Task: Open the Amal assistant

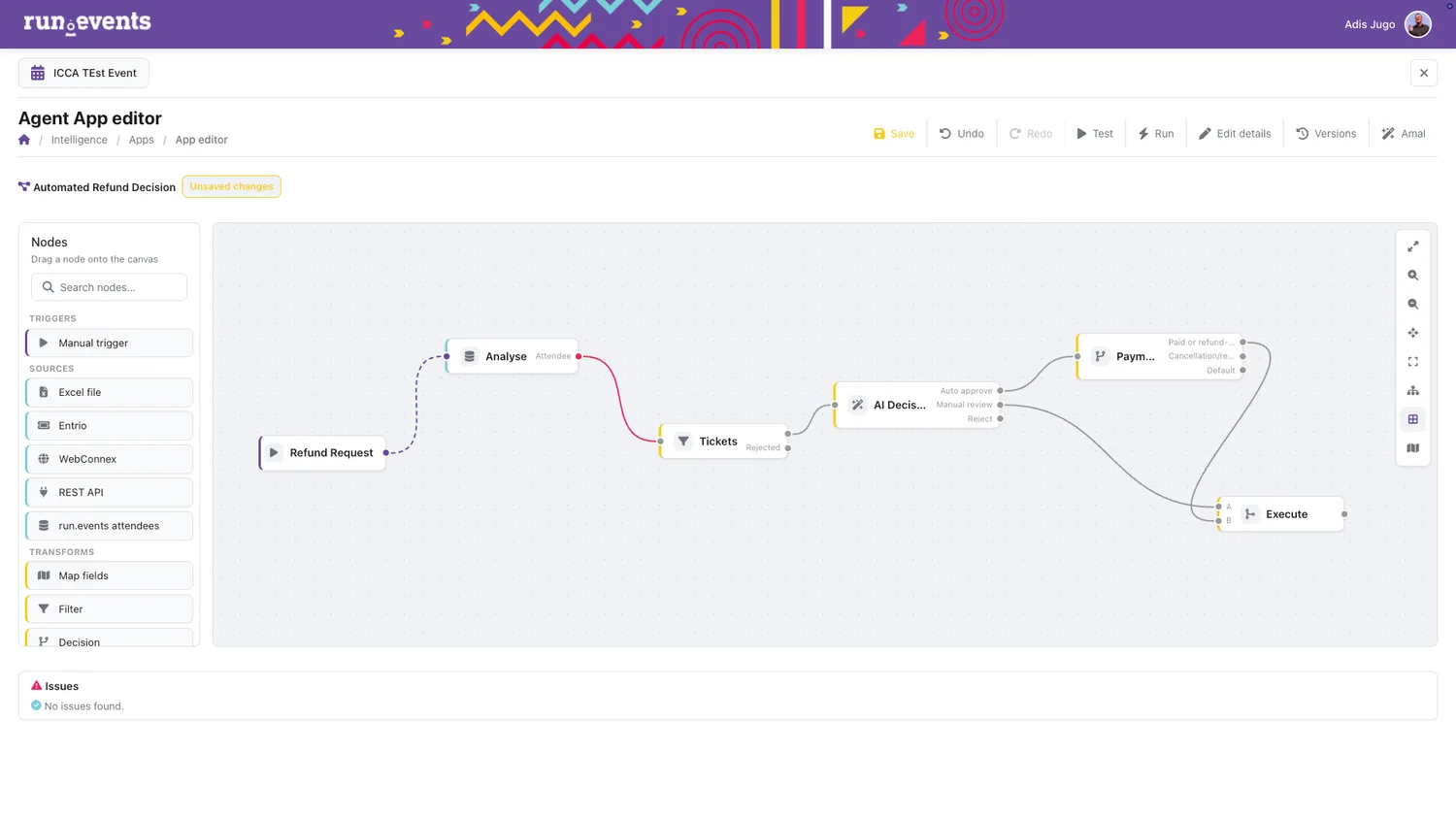Action: tap(1404, 134)
